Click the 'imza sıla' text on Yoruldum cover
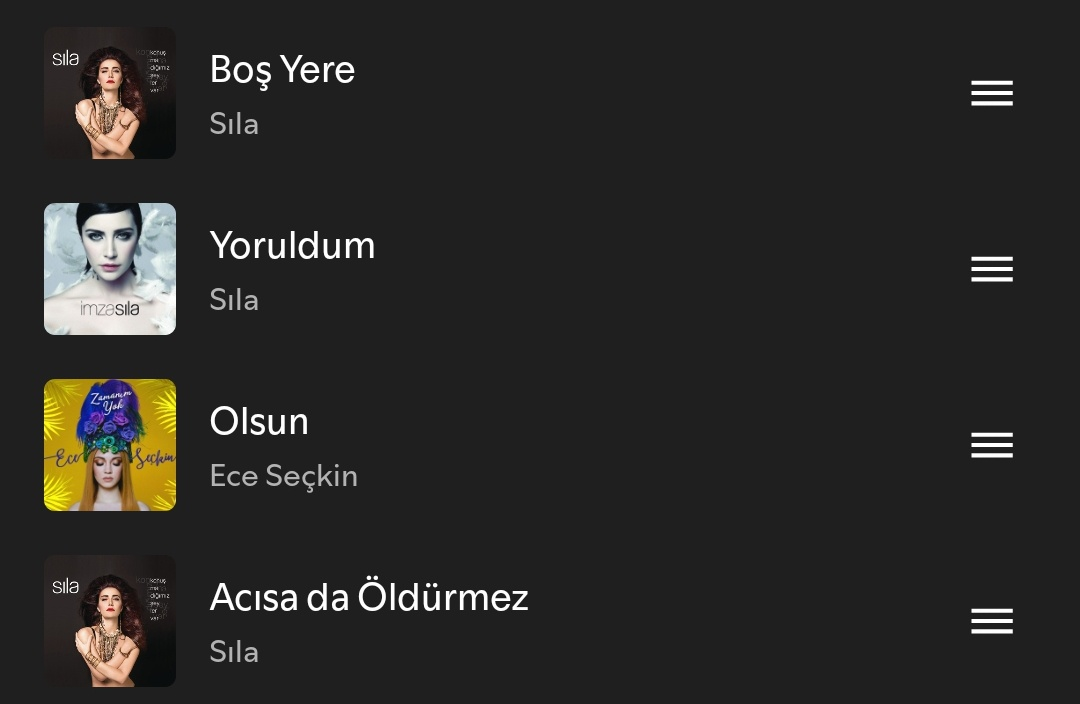 tap(109, 310)
